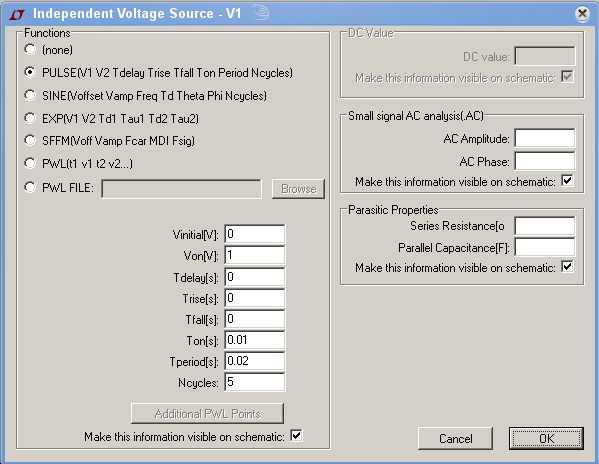Close the Independent Voltage Source dialog

[x=582, y=14]
